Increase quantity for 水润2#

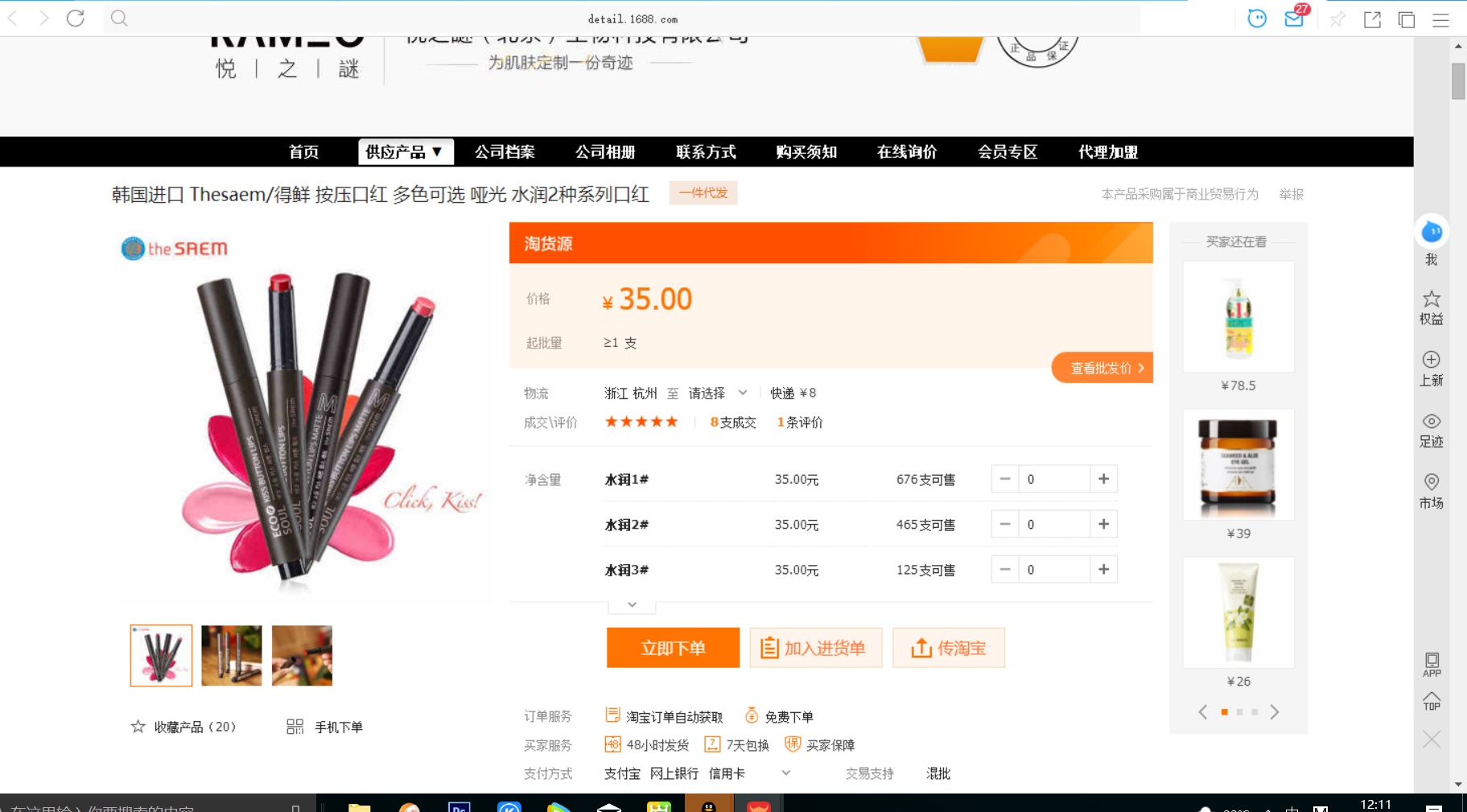click(1103, 524)
